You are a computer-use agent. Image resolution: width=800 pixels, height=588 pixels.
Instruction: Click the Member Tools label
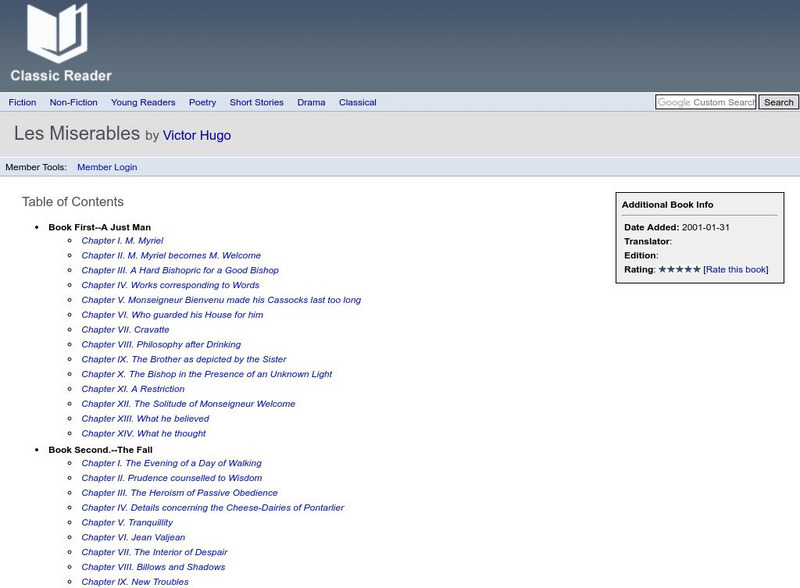point(36,167)
